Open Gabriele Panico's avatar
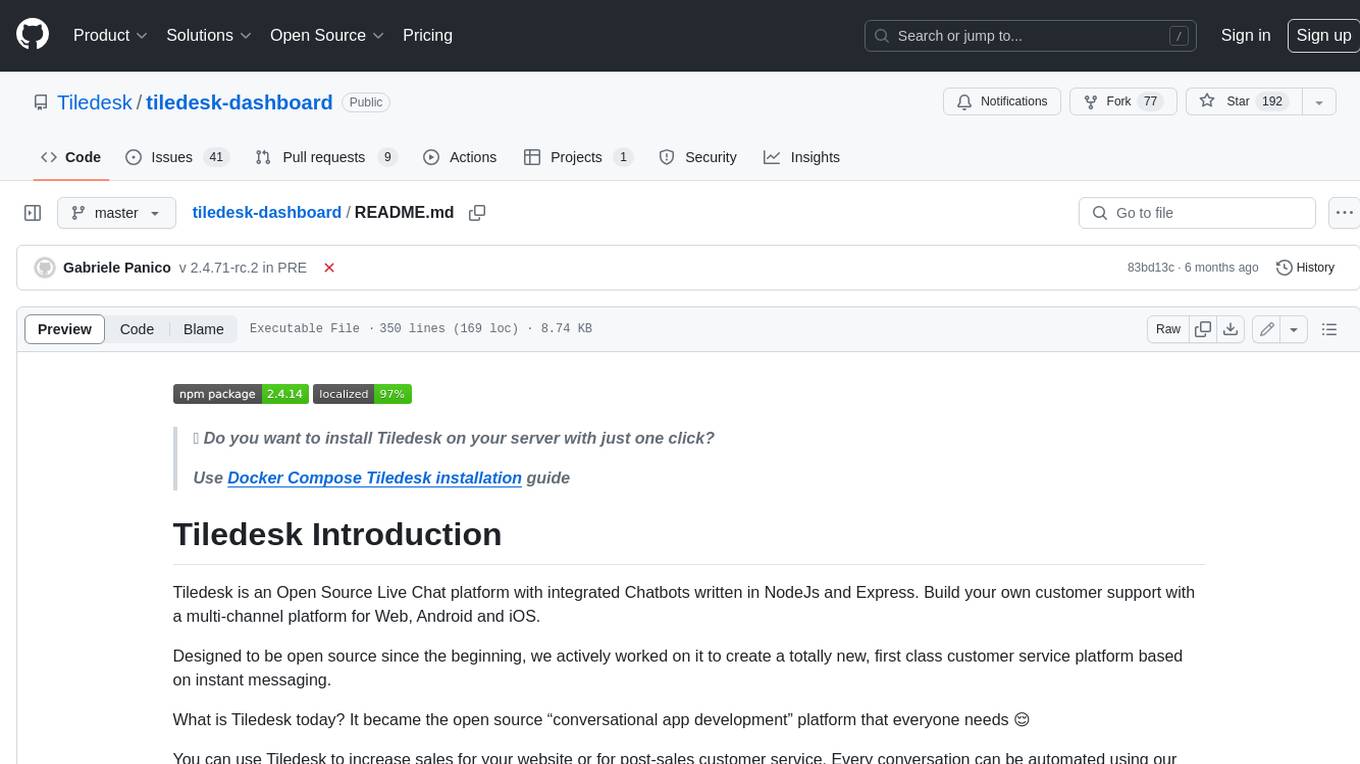 44,268
